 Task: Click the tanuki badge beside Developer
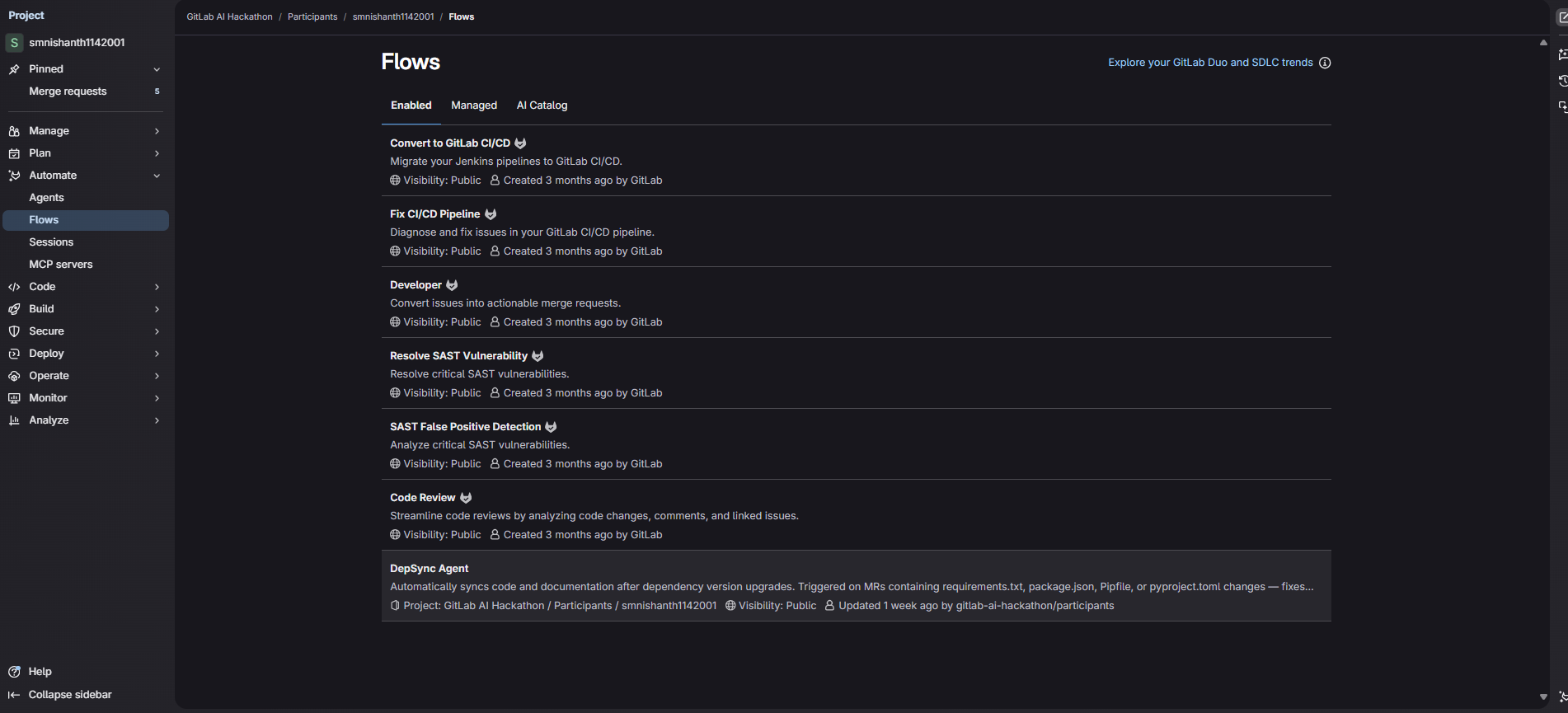(452, 285)
